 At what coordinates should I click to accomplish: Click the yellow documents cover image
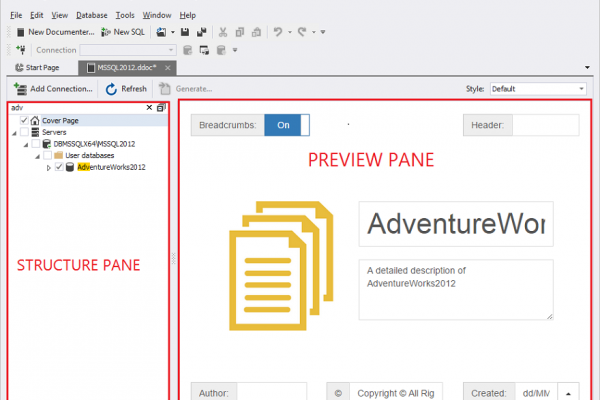click(281, 266)
